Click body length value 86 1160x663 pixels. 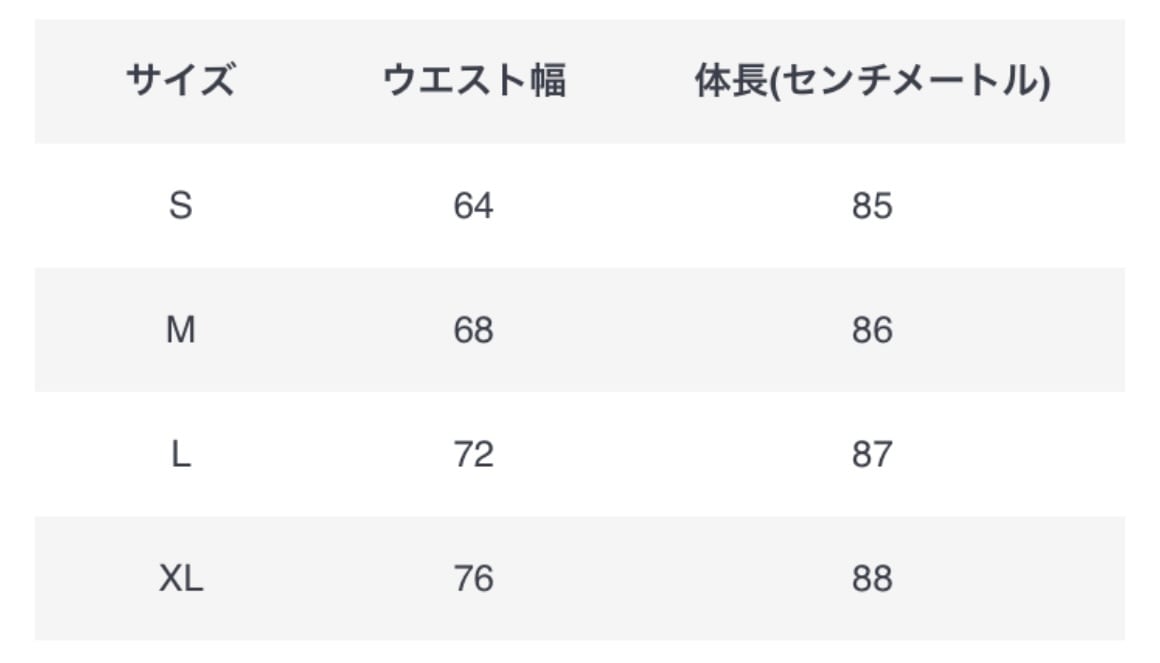[x=872, y=330]
